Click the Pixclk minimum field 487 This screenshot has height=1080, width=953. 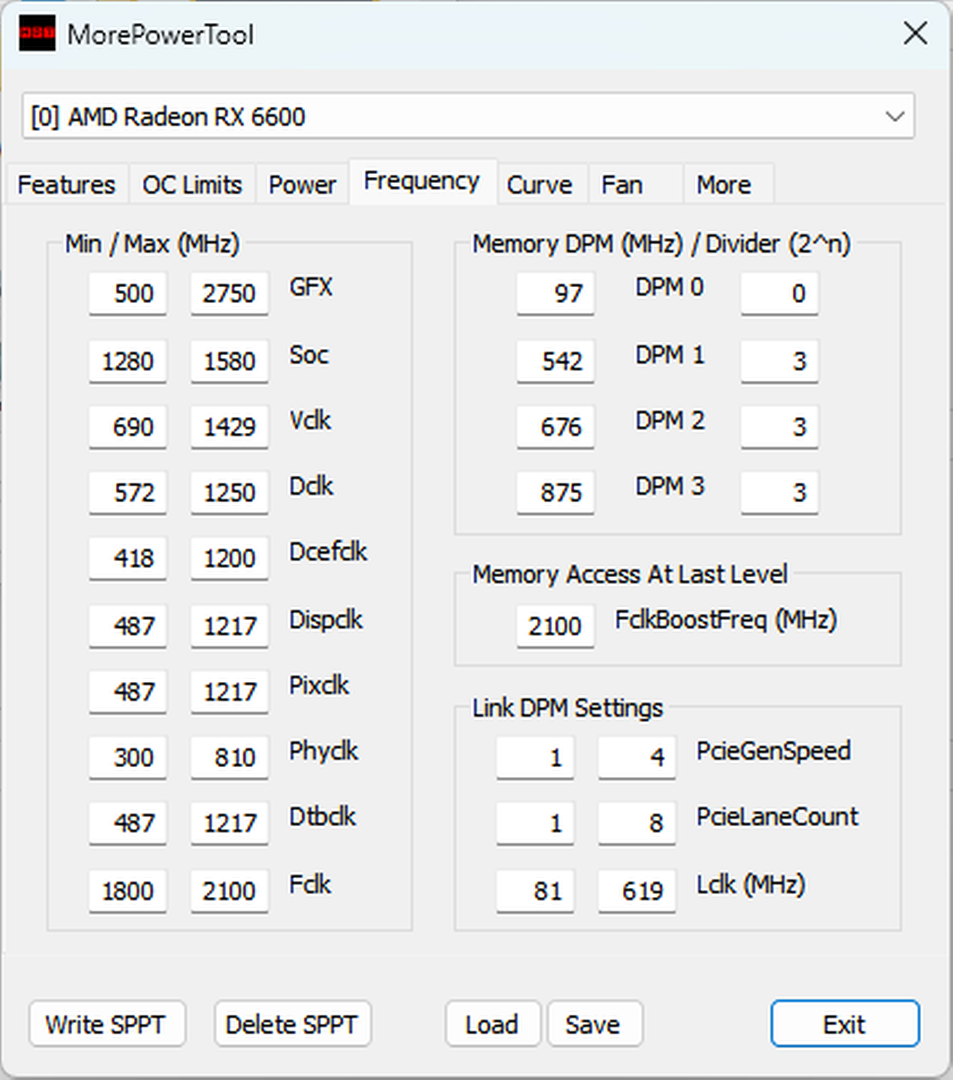tap(127, 692)
